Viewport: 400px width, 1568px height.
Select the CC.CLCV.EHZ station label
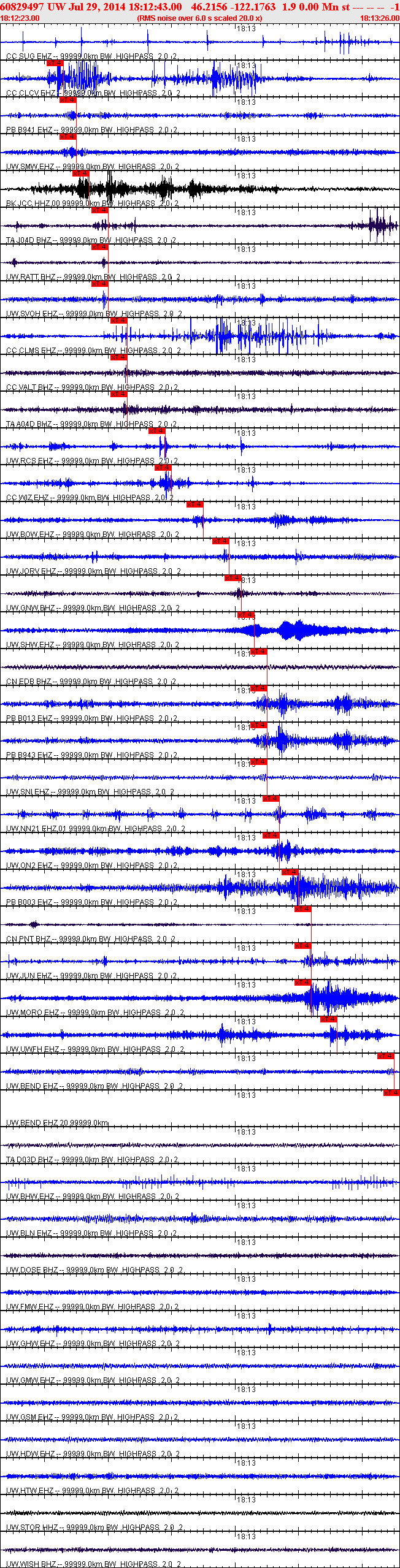coord(93,93)
